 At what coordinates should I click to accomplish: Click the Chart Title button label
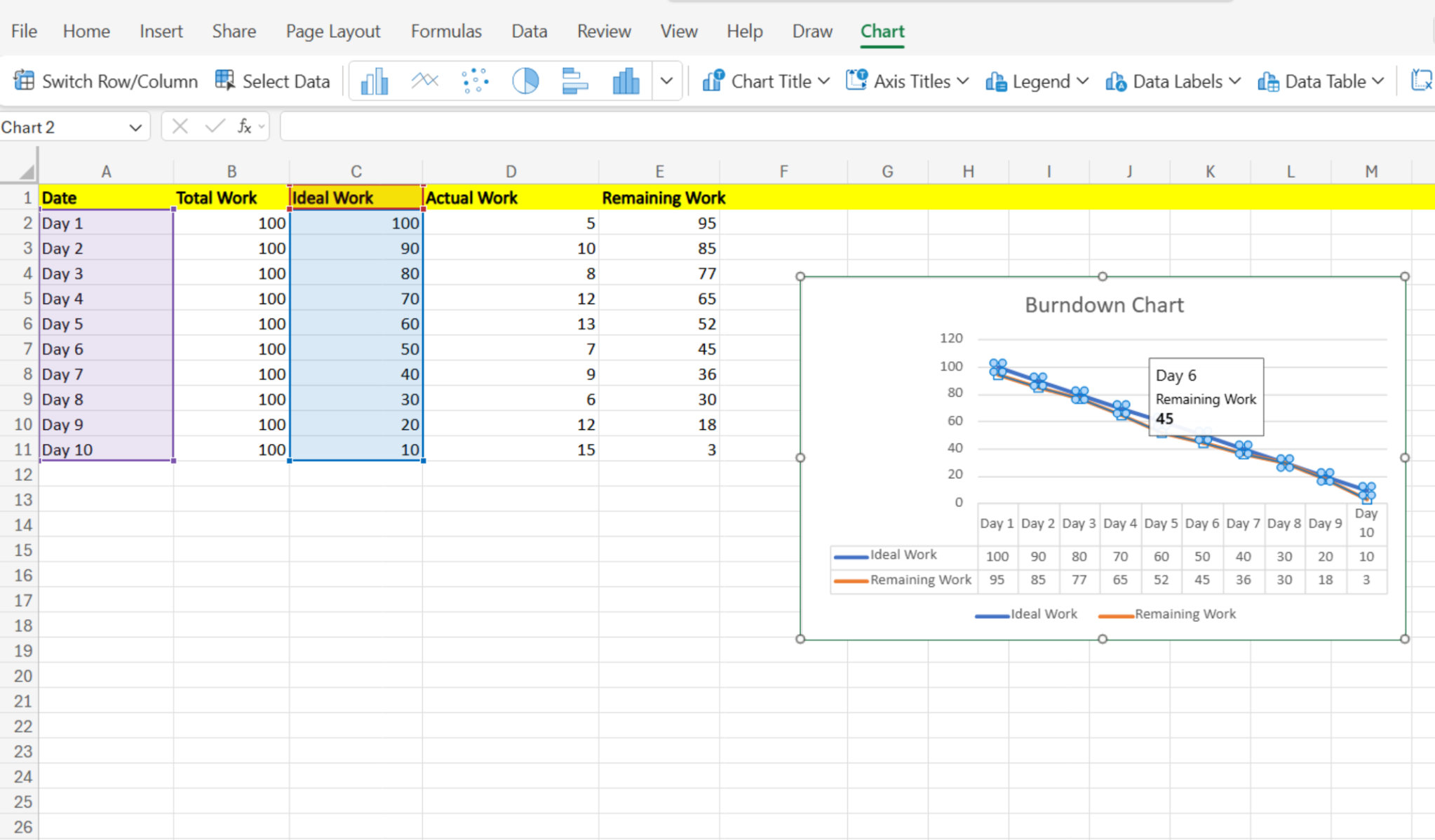coord(771,81)
